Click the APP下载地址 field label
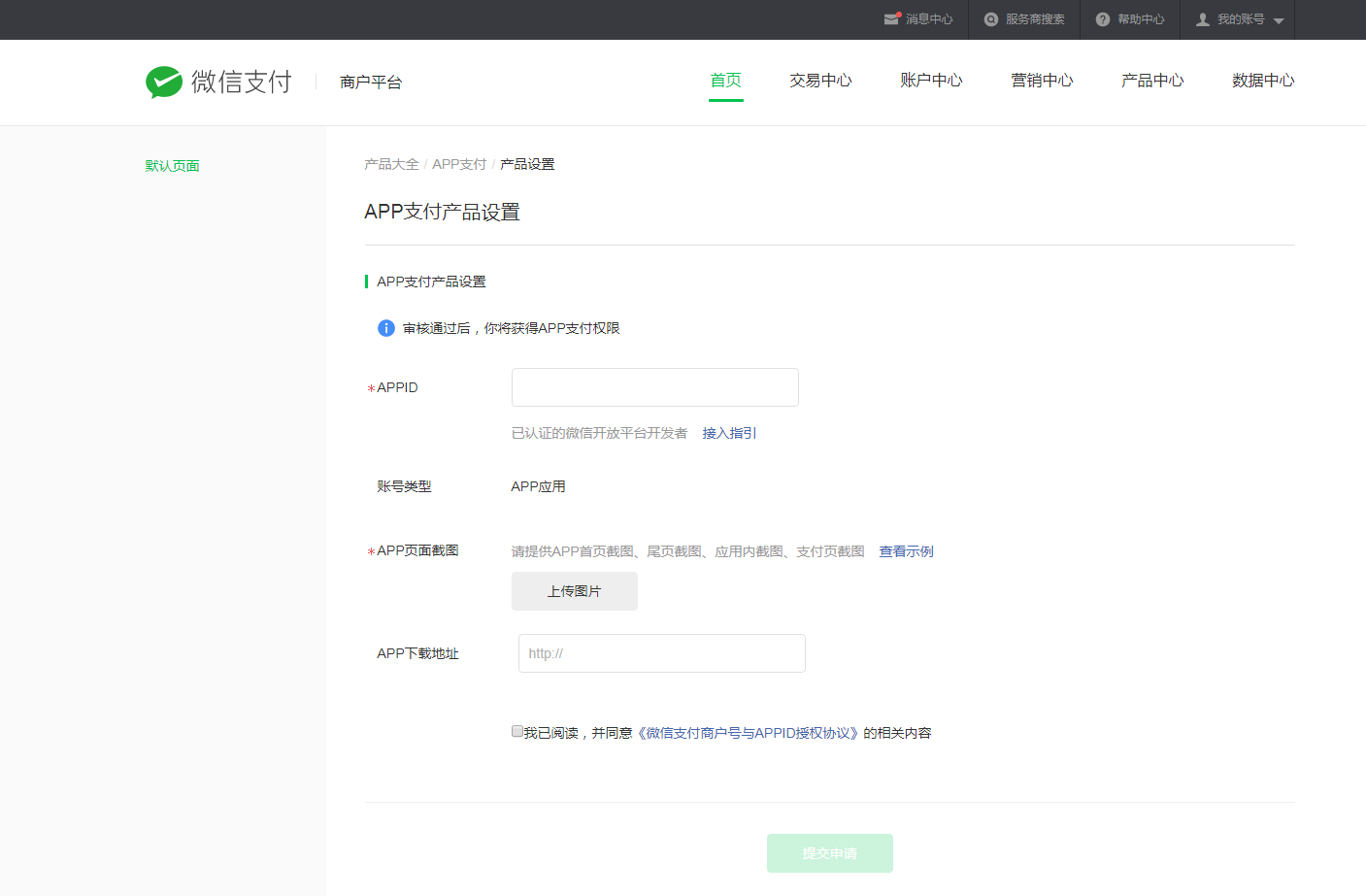The width and height of the screenshot is (1366, 896). (x=417, y=653)
